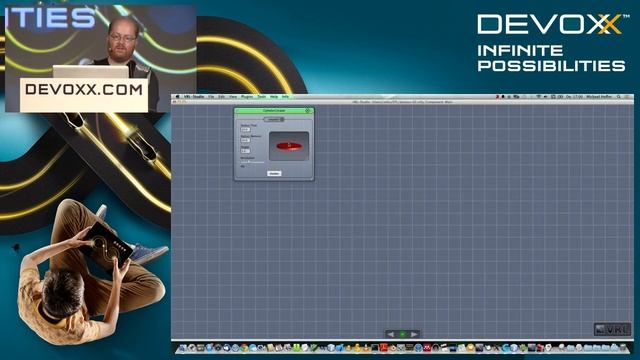640x360 pixels.
Task: Open the Help menu
Action: (274, 97)
